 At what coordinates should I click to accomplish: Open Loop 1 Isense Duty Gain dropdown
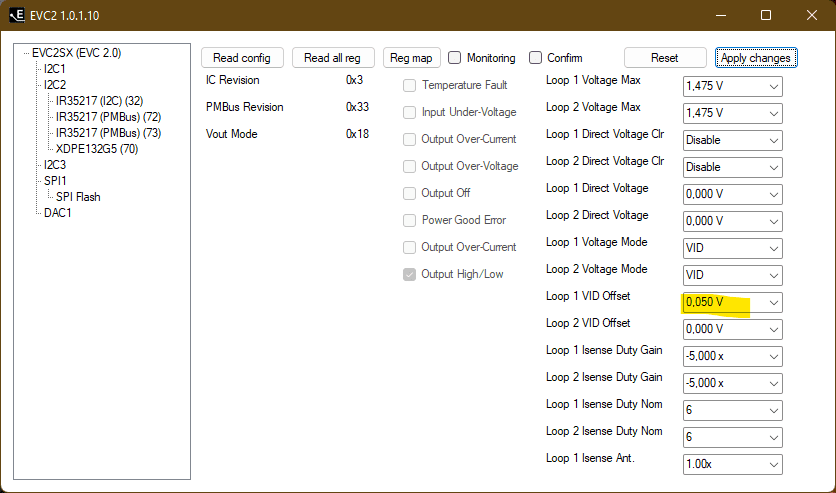click(x=732, y=356)
